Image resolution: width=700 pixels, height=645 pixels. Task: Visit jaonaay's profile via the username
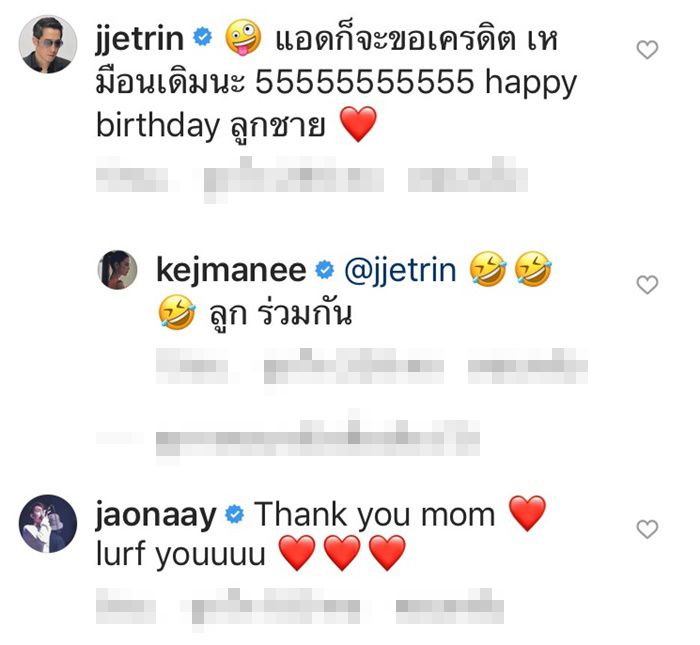pos(156,515)
